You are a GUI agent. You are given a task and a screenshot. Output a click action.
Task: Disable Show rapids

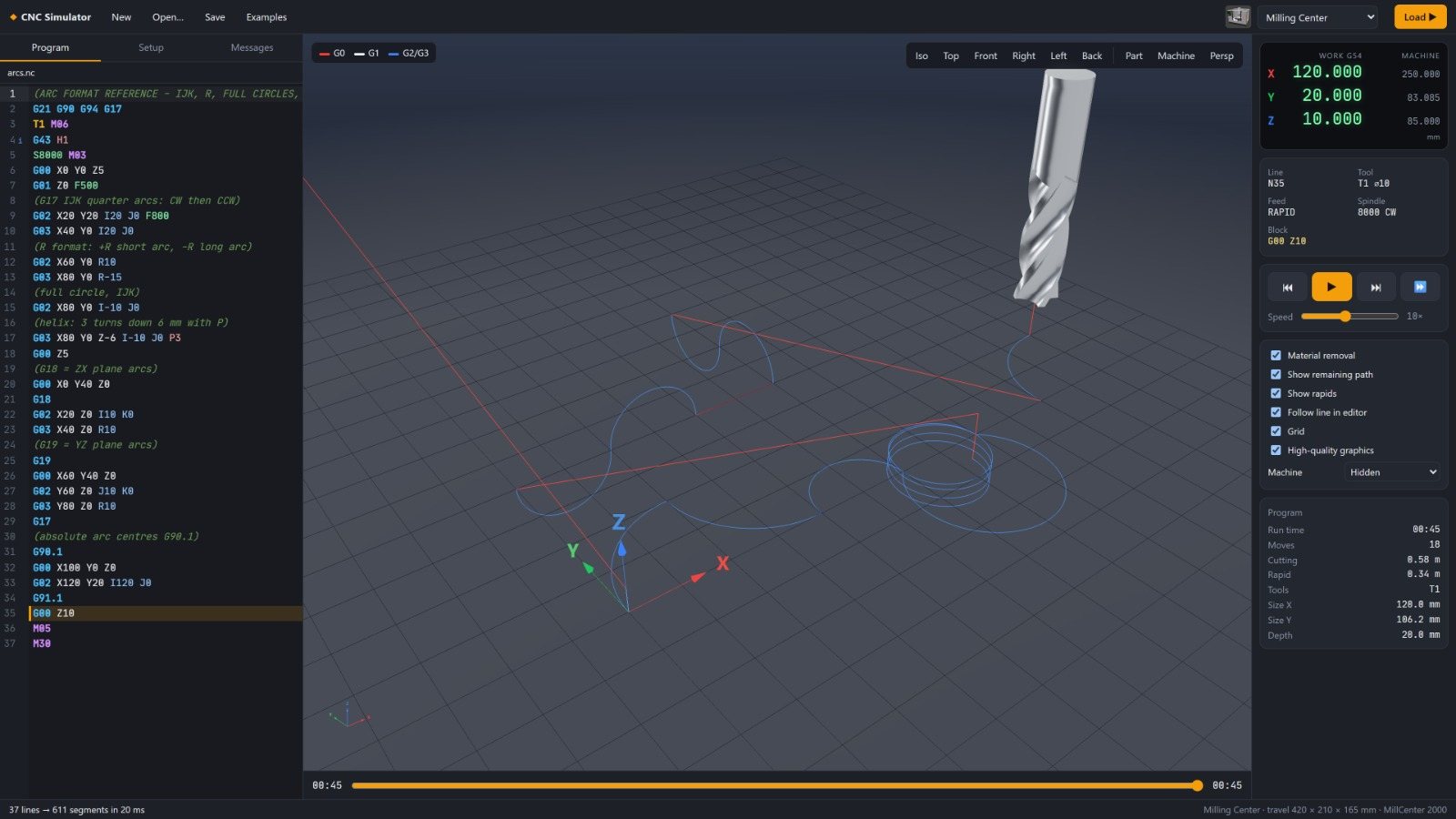1276,394
